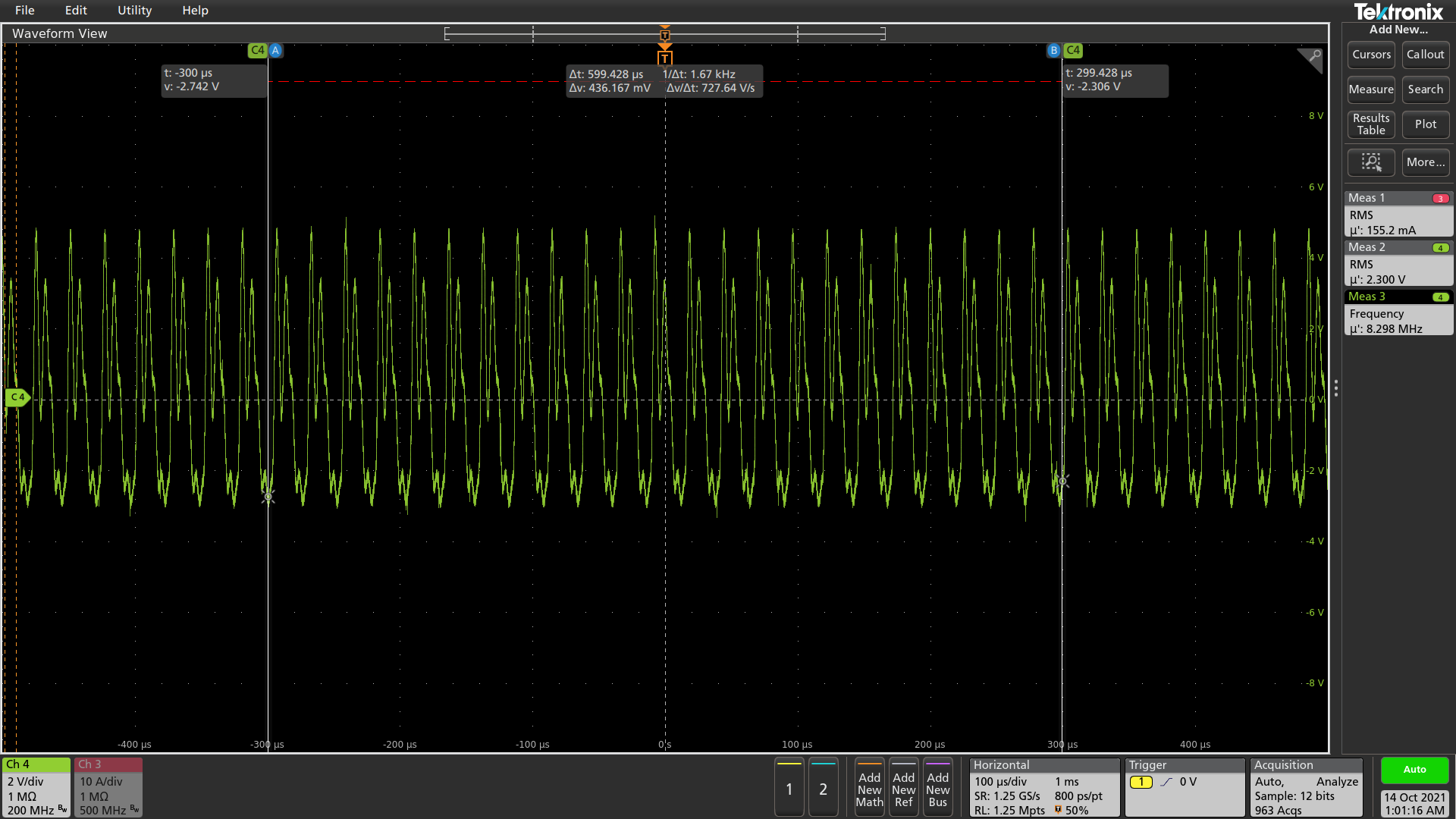
Task: Click cursor A handle marker
Action: click(275, 51)
